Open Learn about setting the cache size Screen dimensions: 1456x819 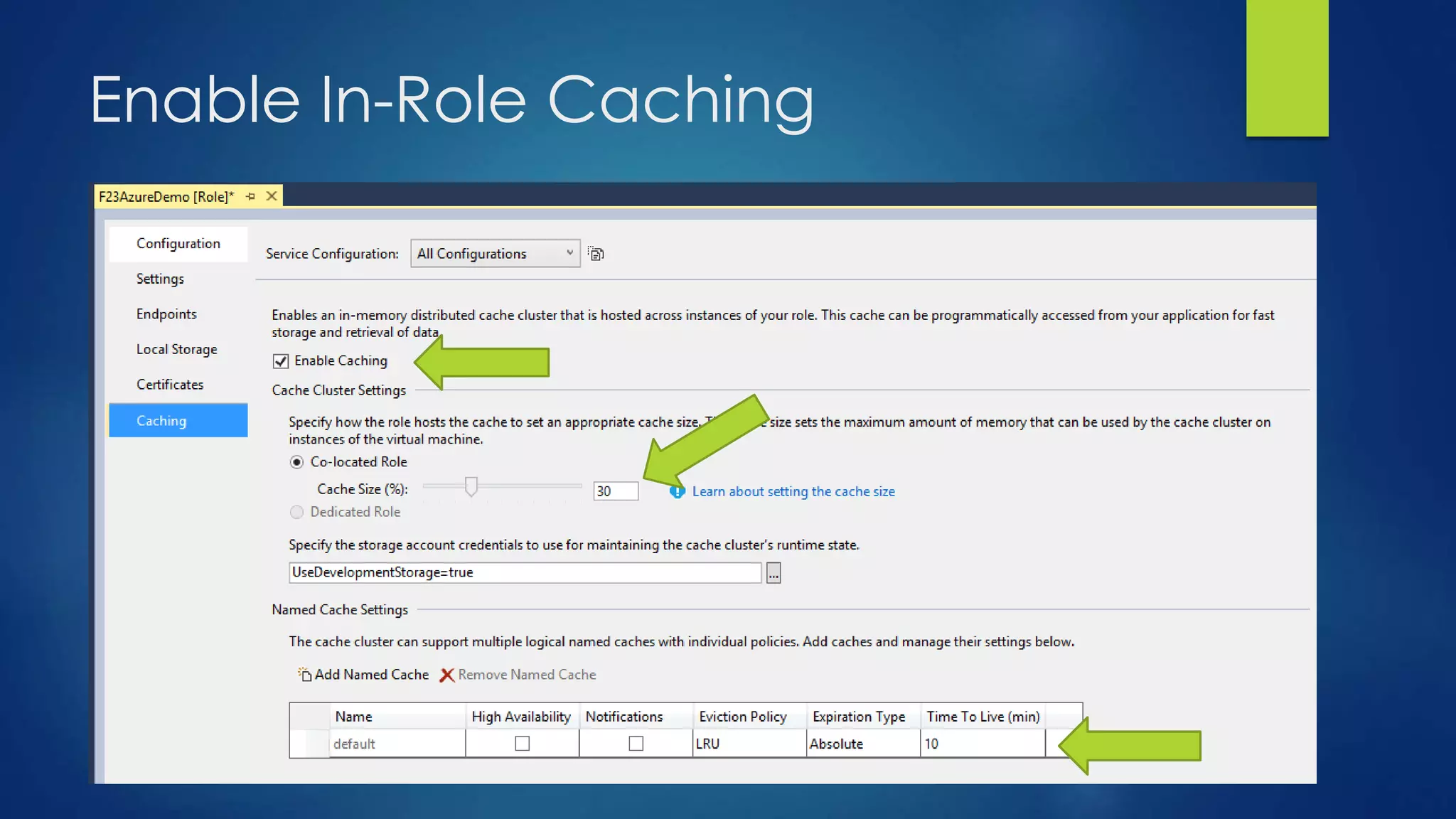pyautogui.click(x=793, y=491)
